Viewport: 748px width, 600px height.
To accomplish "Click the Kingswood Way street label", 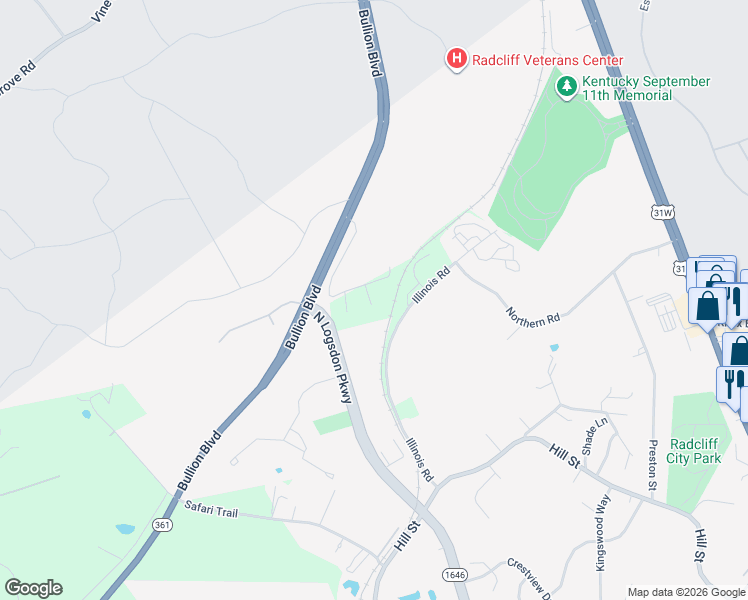I will [603, 533].
